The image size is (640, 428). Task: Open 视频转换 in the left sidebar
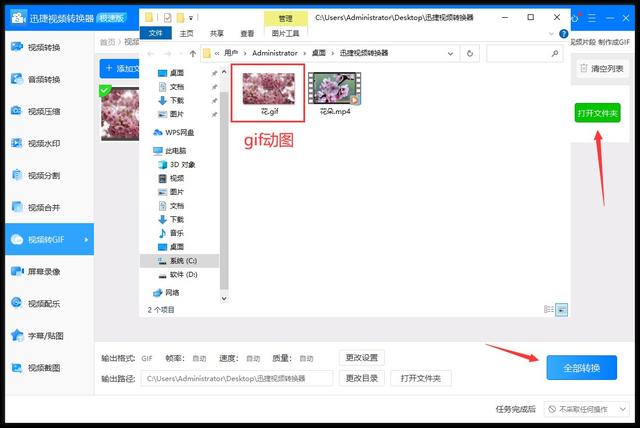coord(43,48)
